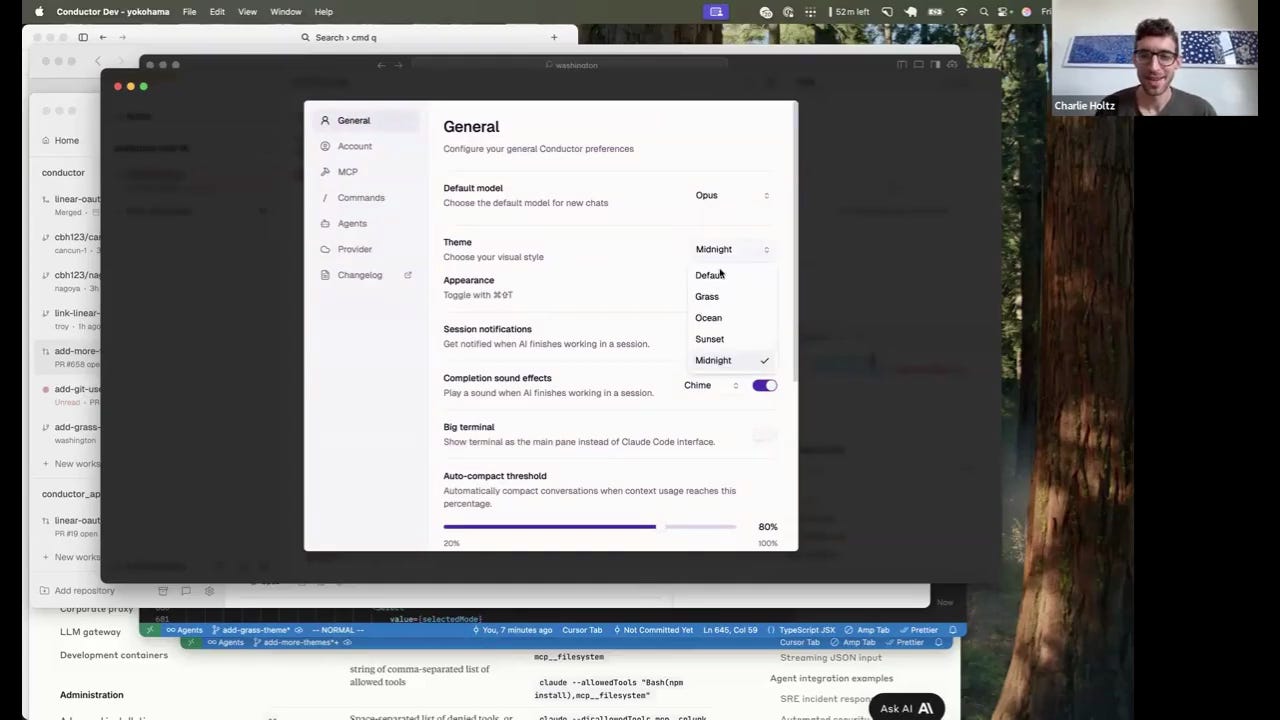Click Home in the Conductor sidebar

tap(67, 140)
